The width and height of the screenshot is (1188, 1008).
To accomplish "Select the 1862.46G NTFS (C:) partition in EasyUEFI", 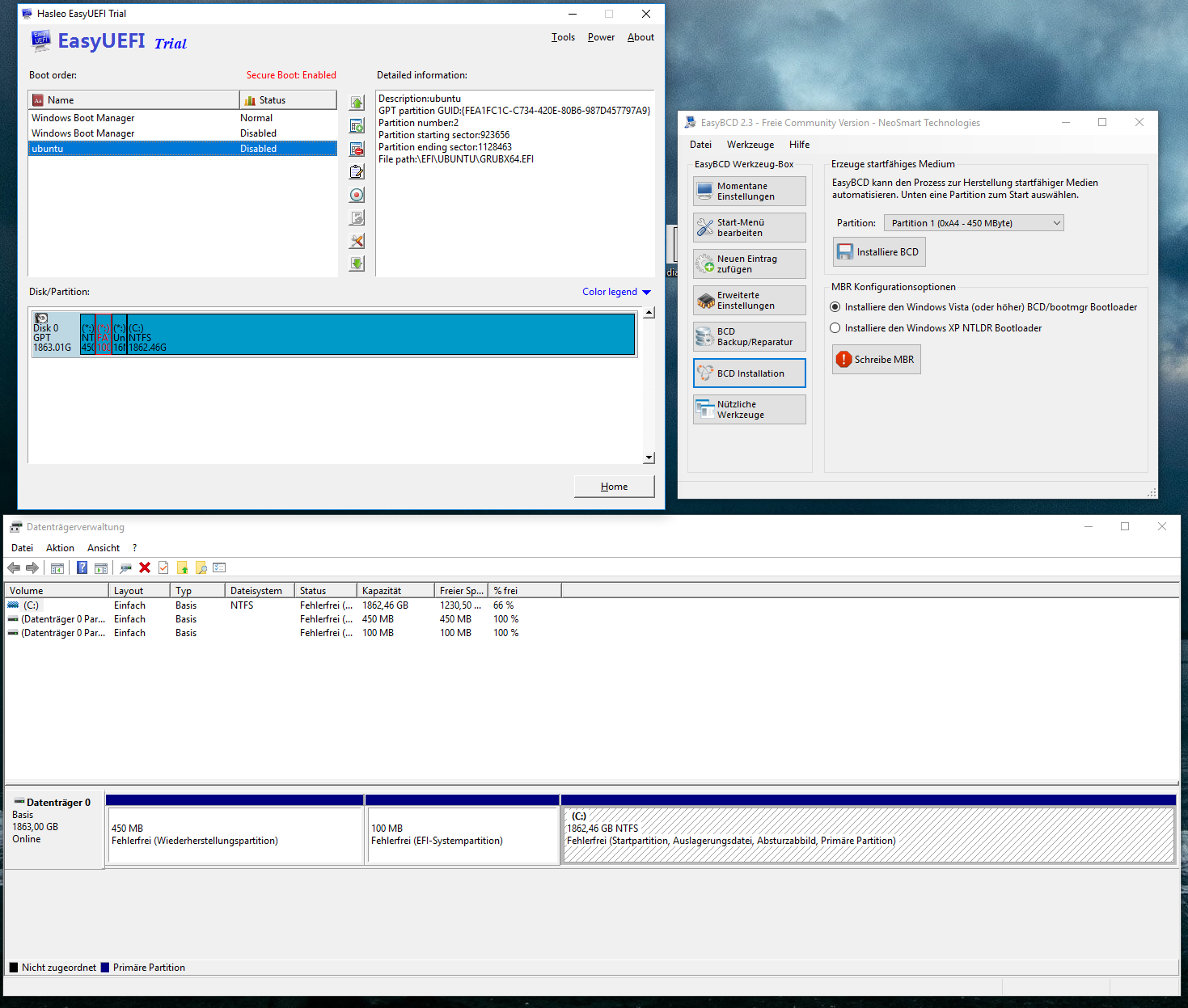I will tap(381, 334).
